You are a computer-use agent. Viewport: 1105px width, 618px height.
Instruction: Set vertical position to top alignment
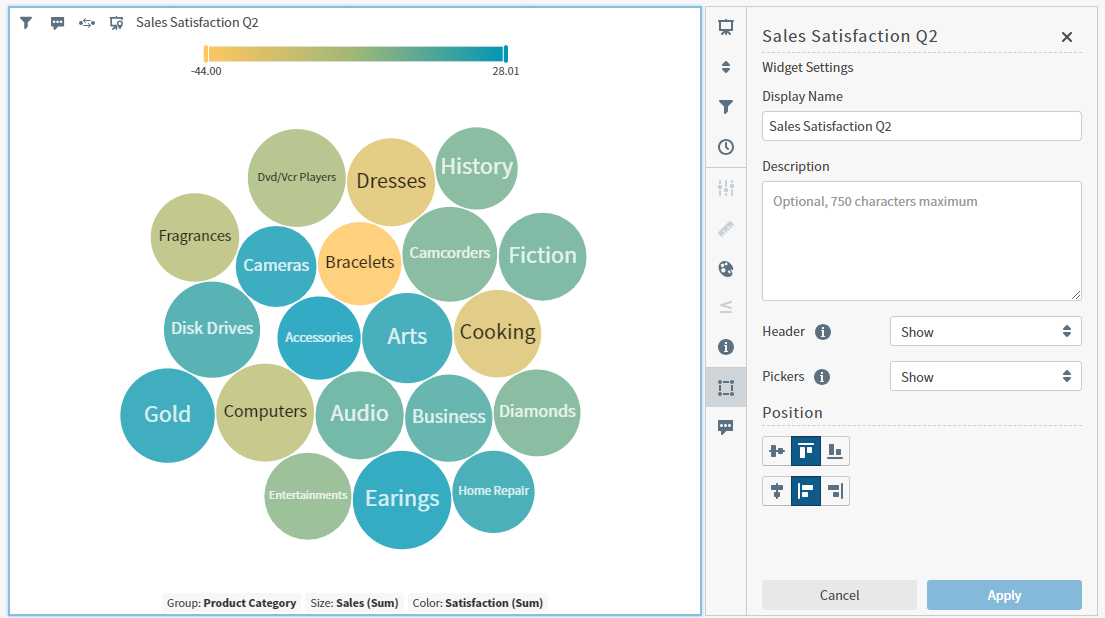point(805,451)
